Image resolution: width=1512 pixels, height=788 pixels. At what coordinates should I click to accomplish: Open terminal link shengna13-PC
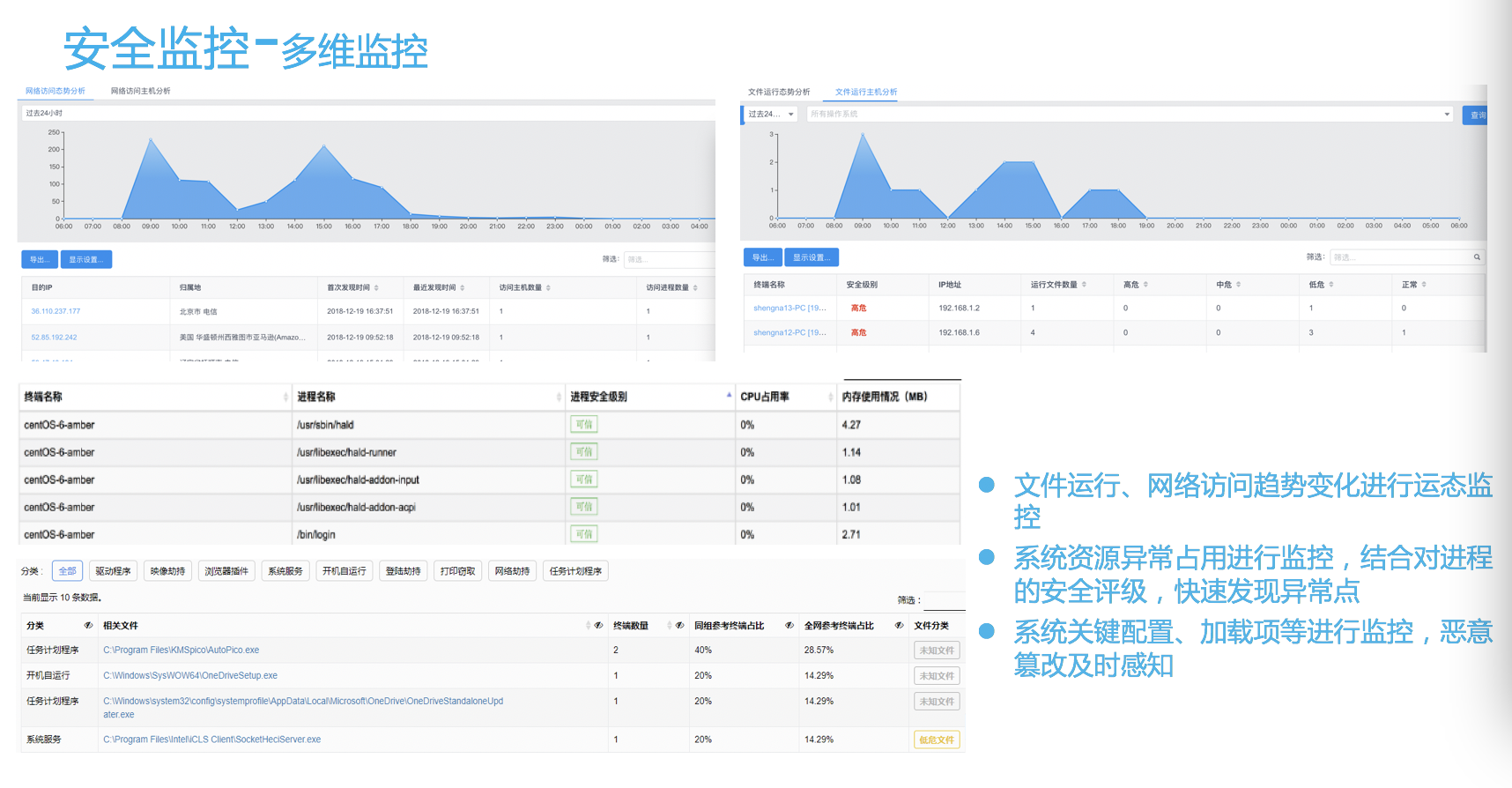[790, 309]
